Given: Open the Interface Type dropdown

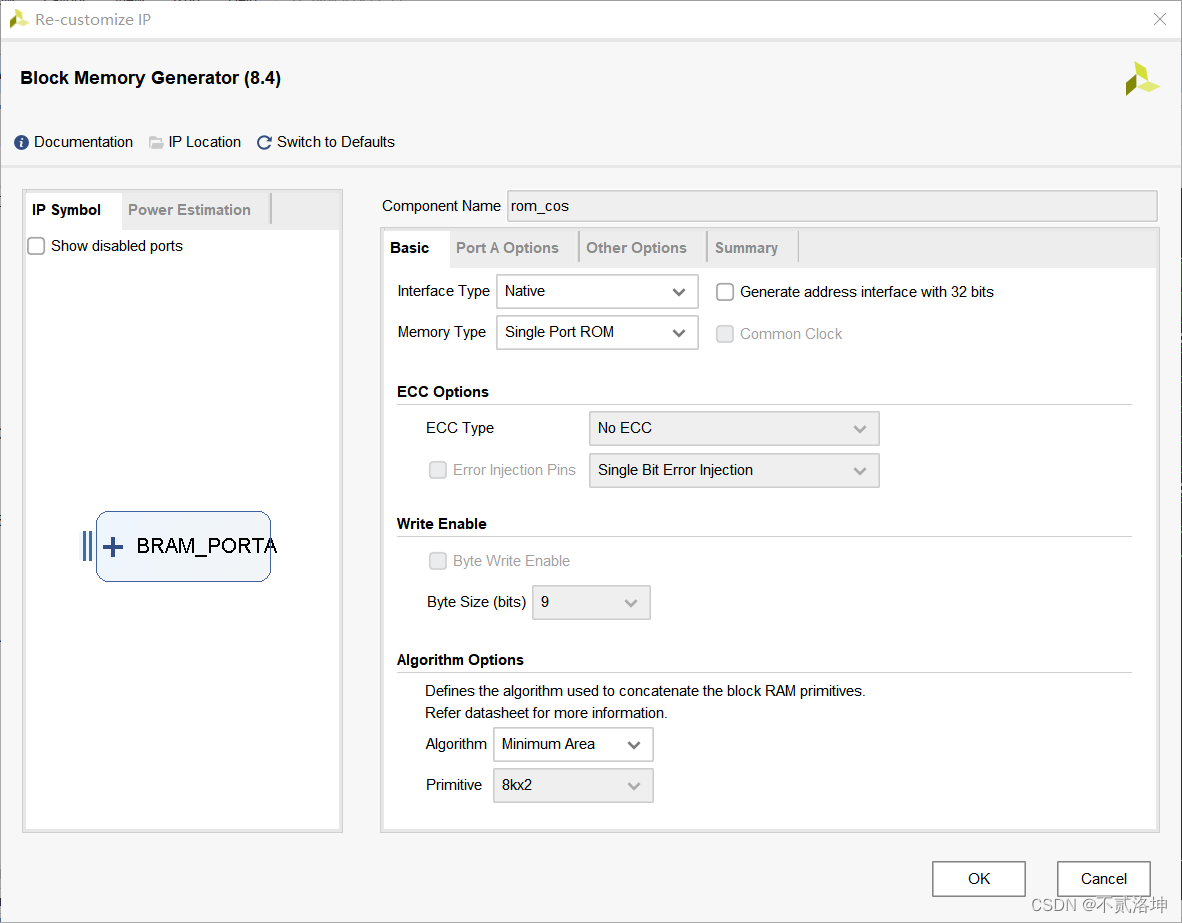Looking at the screenshot, I should 597,291.
